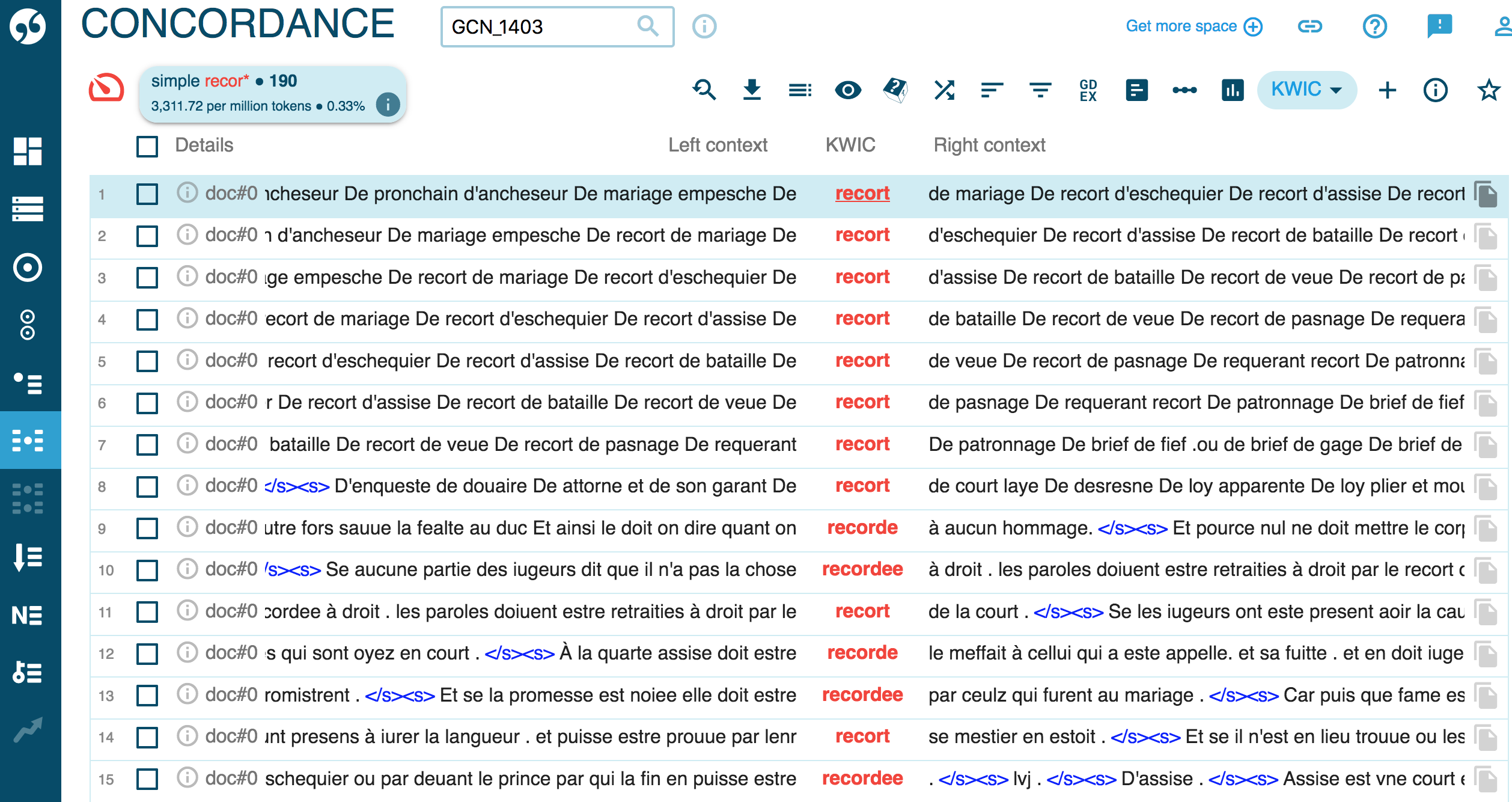The height and width of the screenshot is (802, 1512).
Task: Click the corpus search magnifier icon
Action: pyautogui.click(x=648, y=26)
